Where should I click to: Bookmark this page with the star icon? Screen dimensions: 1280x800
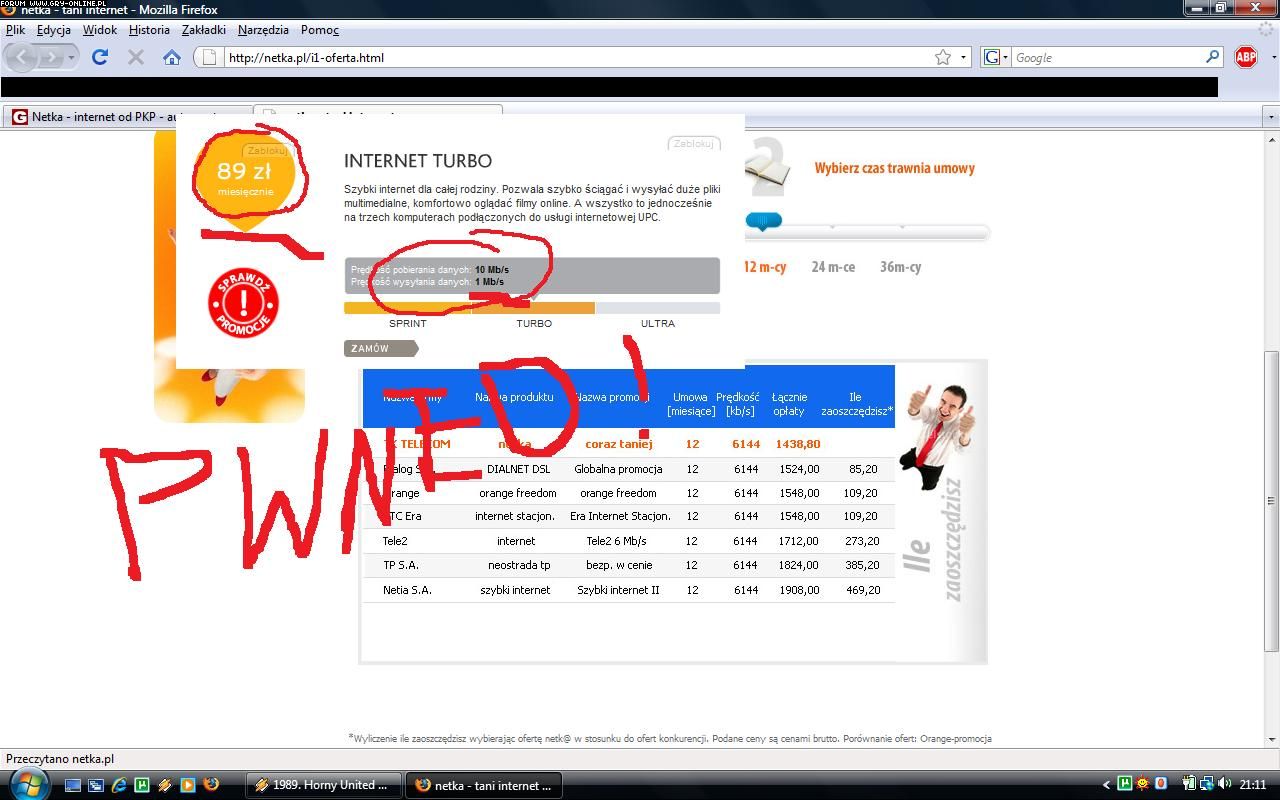tap(942, 57)
